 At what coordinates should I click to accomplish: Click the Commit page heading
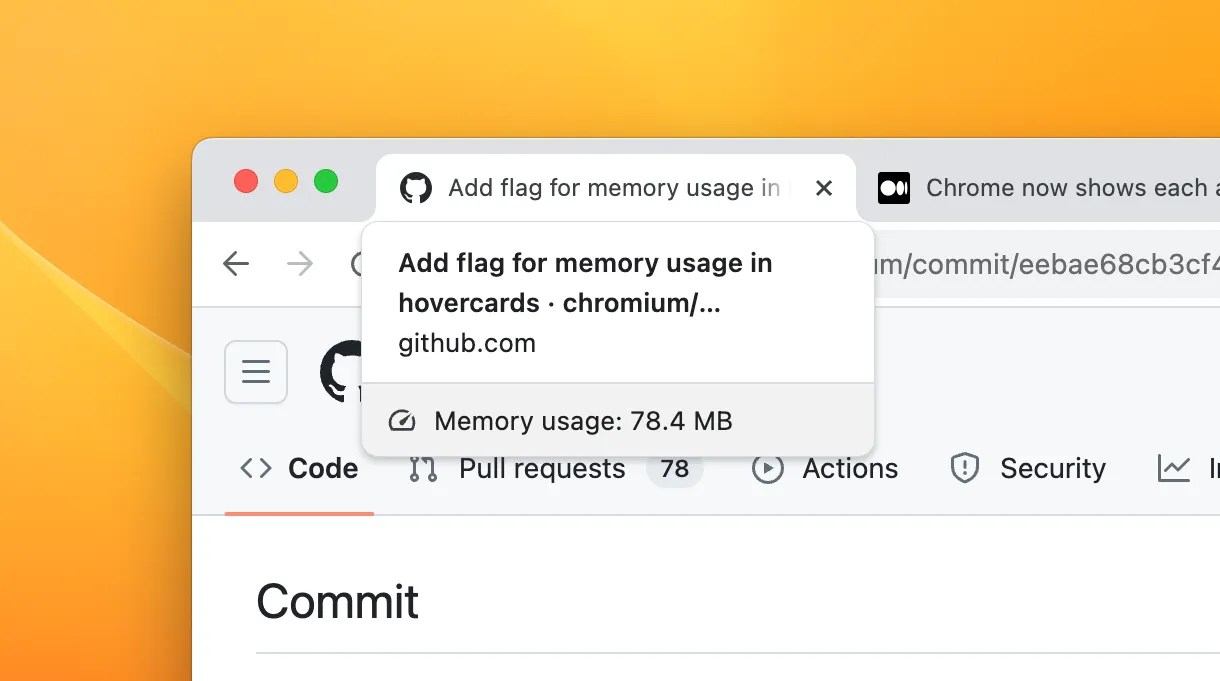point(337,600)
